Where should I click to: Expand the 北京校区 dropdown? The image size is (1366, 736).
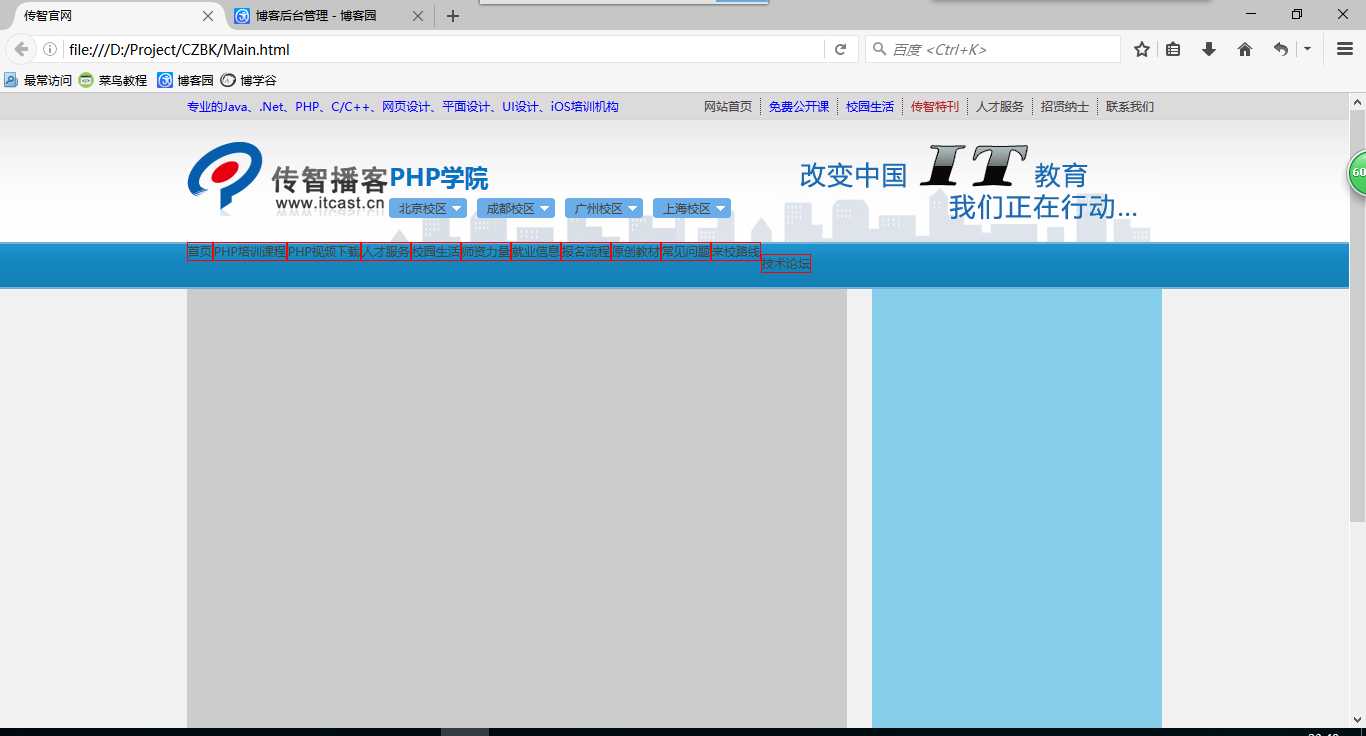pyautogui.click(x=427, y=208)
